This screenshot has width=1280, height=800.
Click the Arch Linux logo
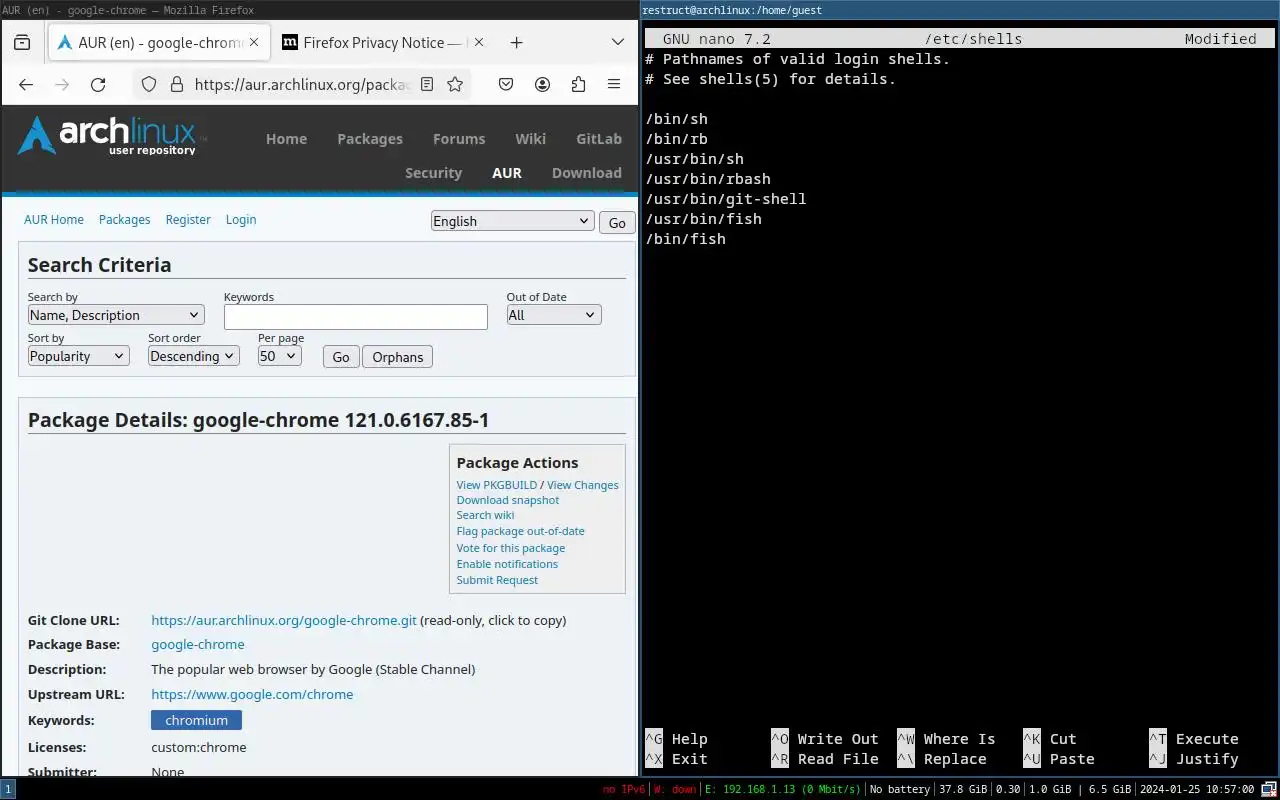pyautogui.click(x=111, y=136)
